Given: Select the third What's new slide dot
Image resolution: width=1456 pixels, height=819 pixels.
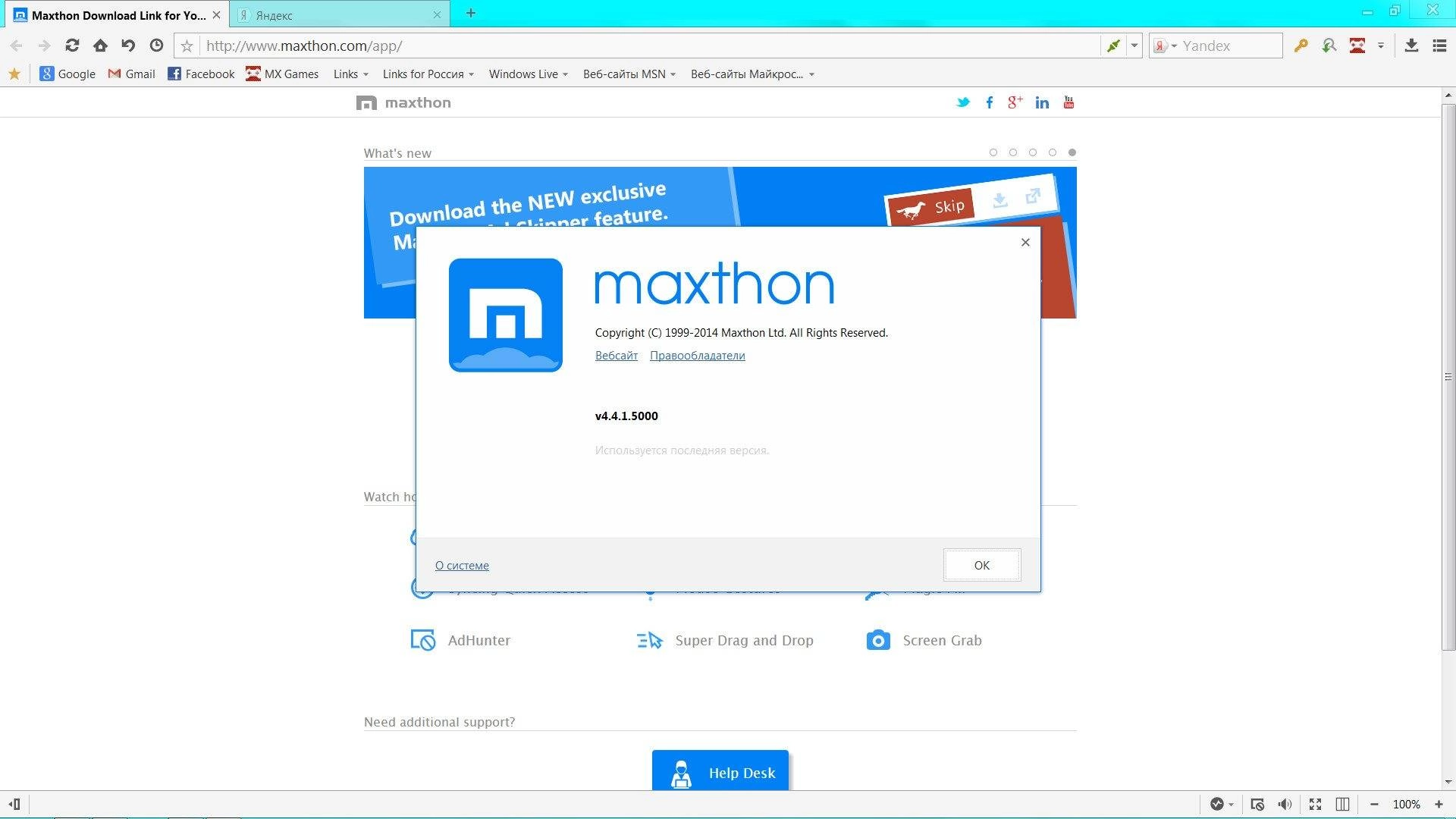Looking at the screenshot, I should click(x=1033, y=152).
